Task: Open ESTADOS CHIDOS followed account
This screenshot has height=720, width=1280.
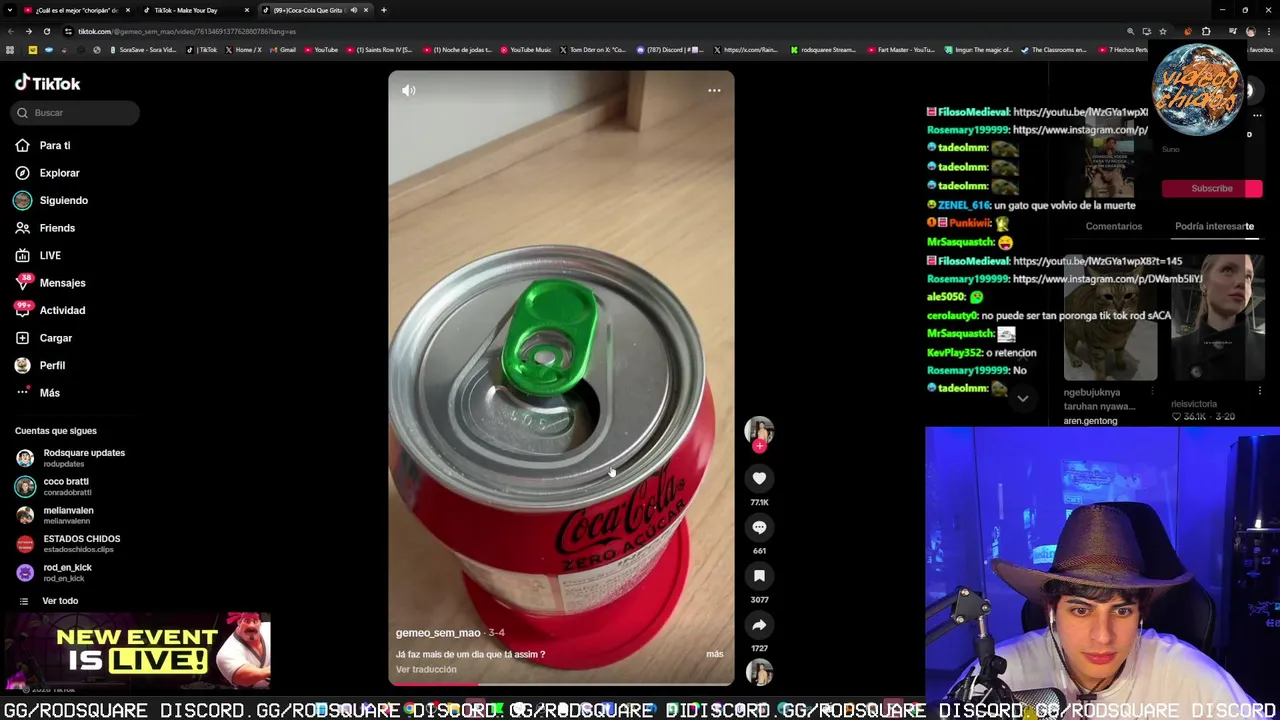Action: pos(68,544)
